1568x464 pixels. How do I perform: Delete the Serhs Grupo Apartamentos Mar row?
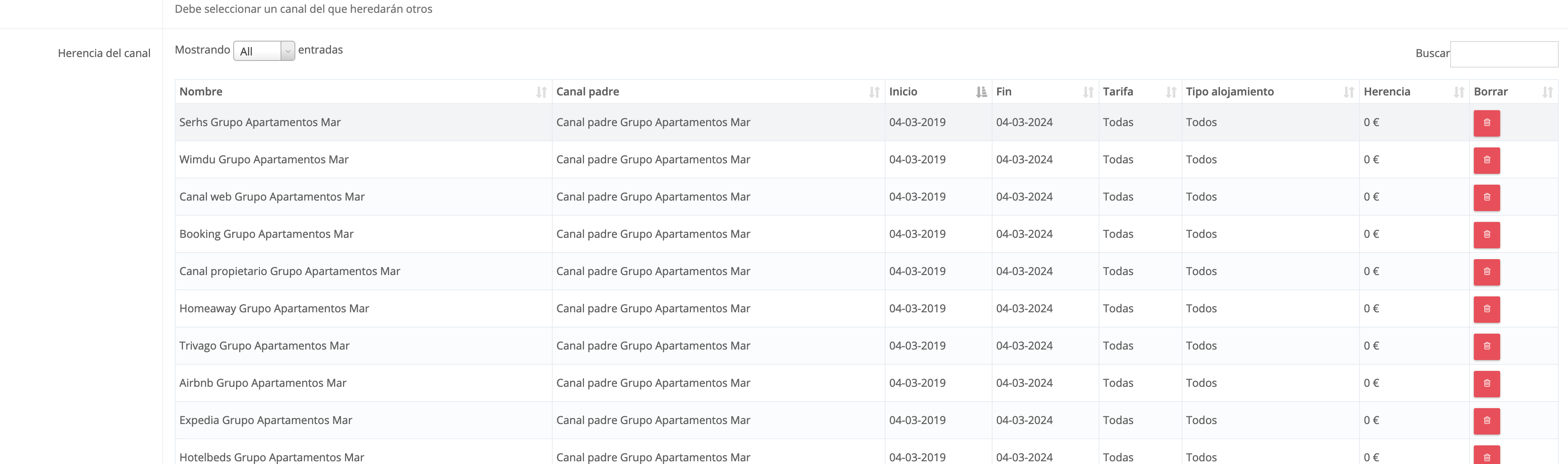click(x=1486, y=123)
